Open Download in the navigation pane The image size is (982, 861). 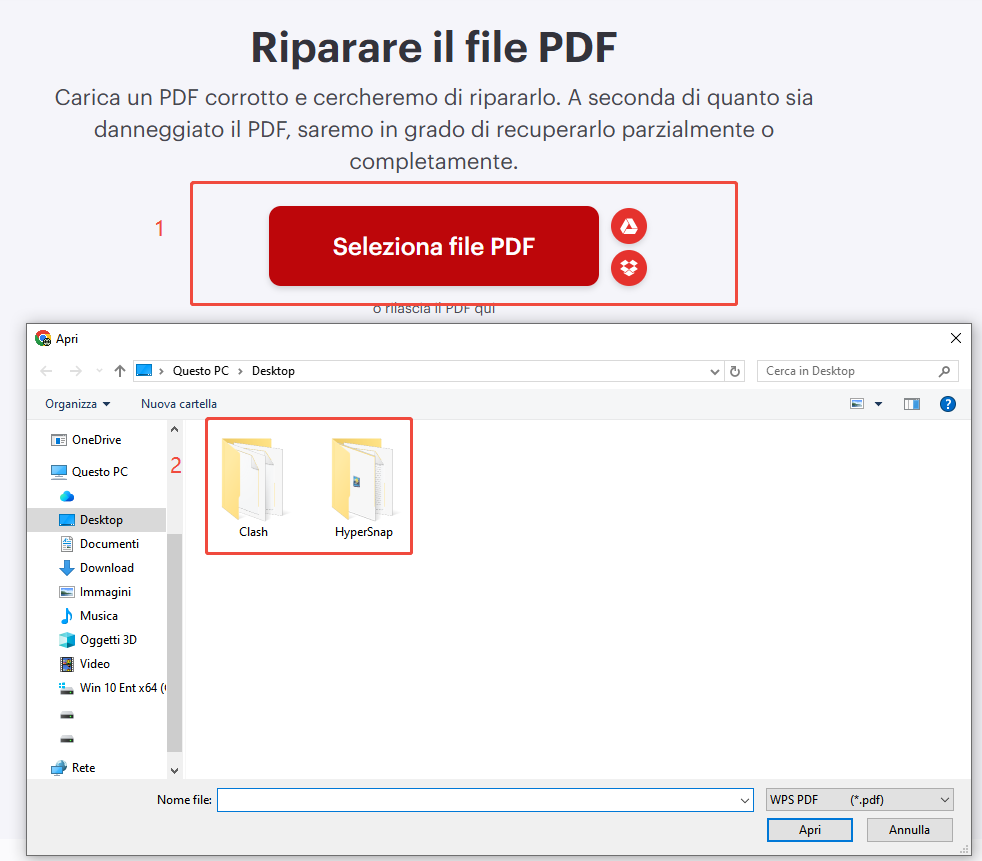tap(97, 568)
